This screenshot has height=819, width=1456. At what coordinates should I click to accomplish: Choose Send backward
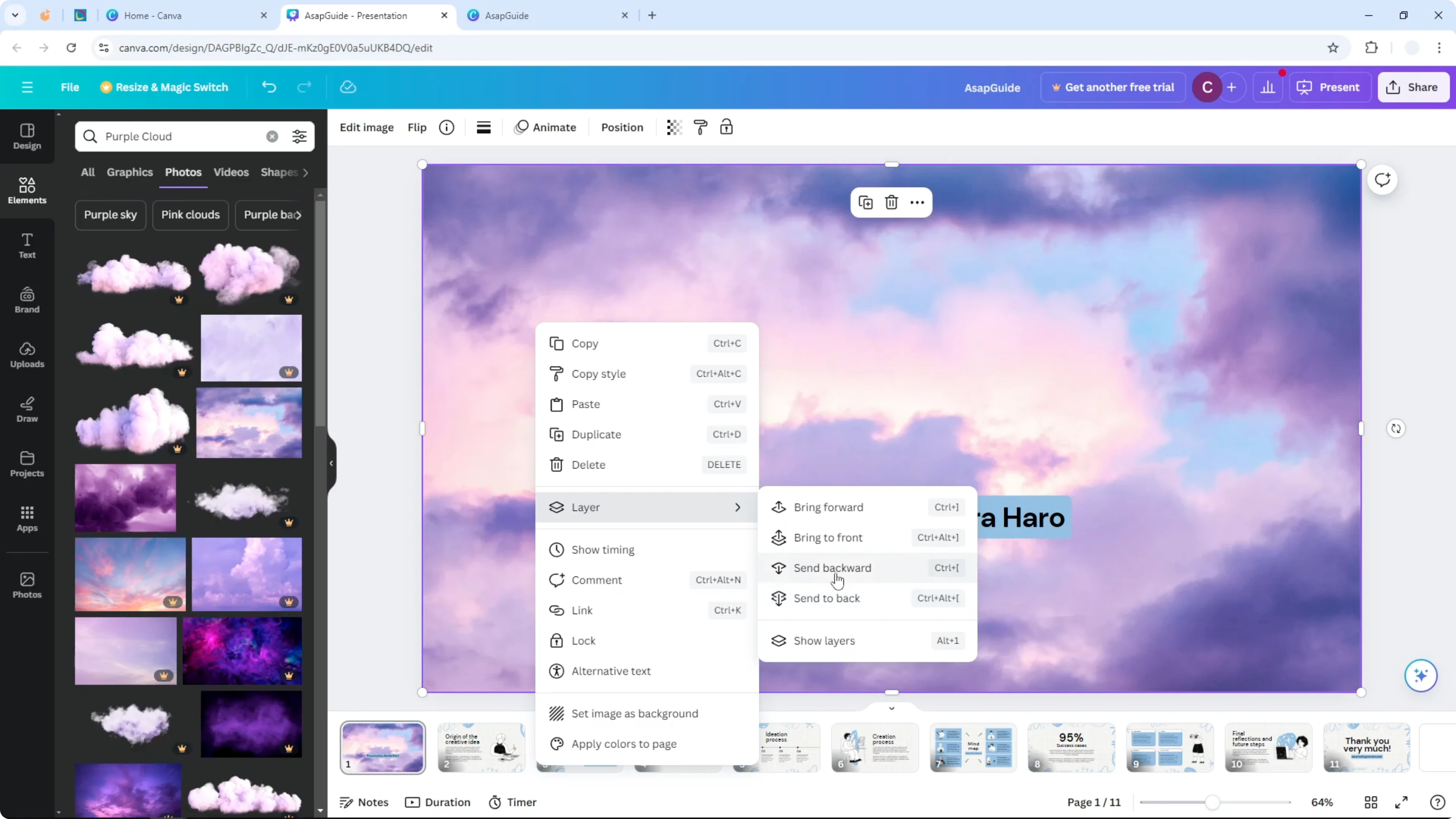pyautogui.click(x=867, y=567)
